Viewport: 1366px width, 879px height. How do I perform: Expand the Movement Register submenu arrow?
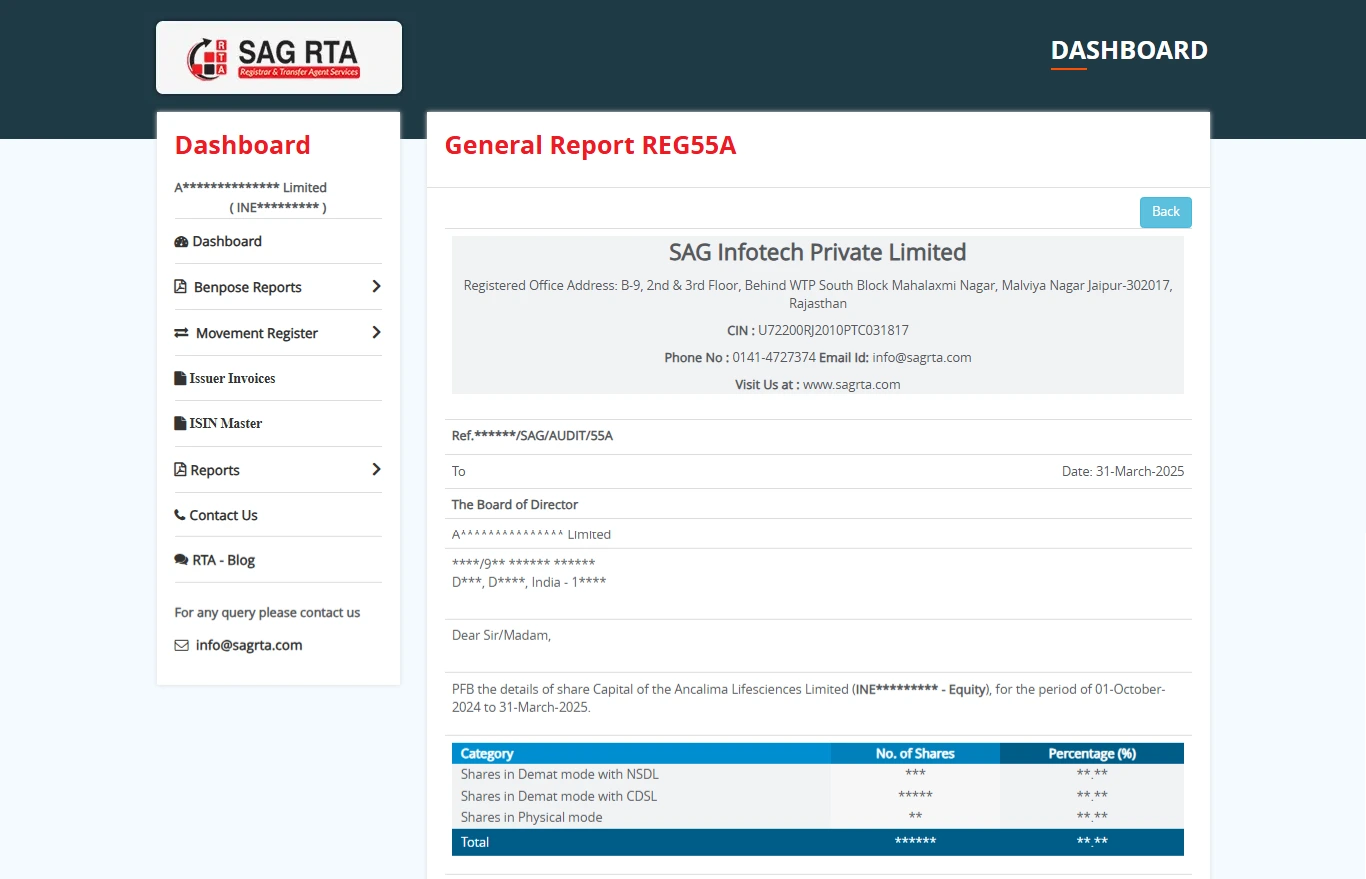tap(376, 333)
